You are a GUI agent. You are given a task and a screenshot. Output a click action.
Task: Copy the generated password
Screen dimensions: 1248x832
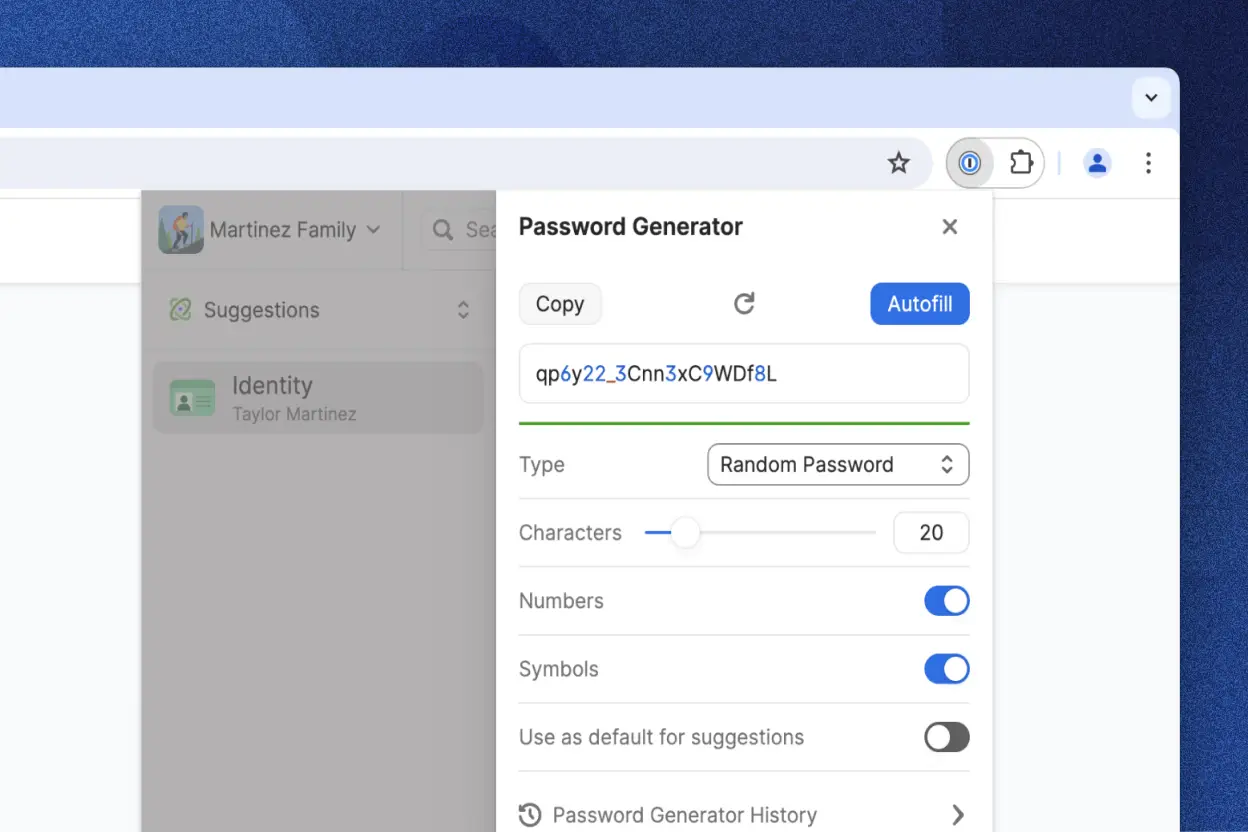click(560, 304)
